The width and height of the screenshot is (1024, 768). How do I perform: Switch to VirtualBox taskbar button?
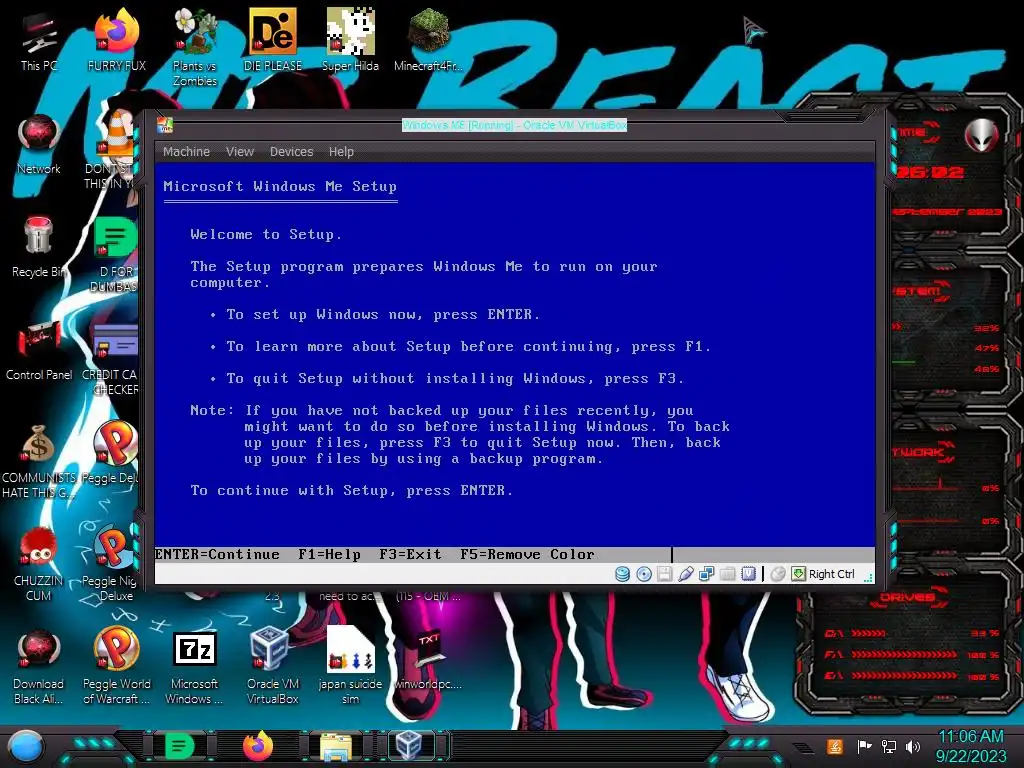410,746
